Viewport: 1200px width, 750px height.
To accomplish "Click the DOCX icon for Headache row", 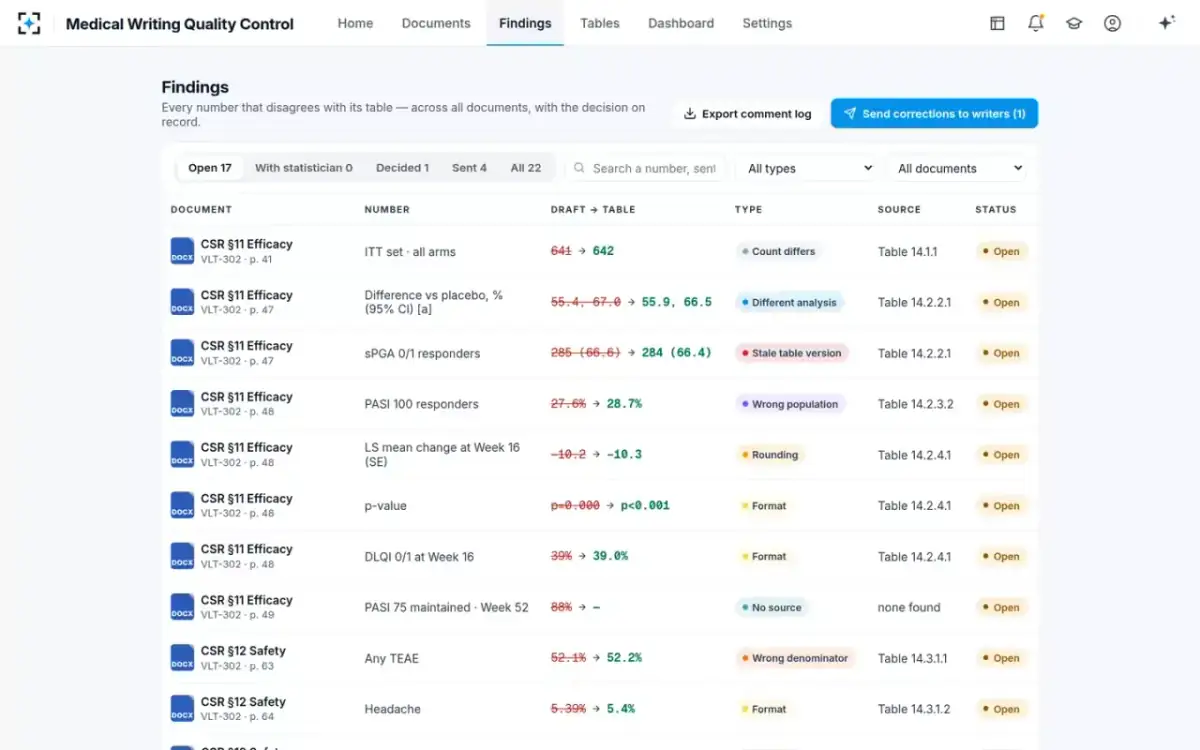I will (182, 709).
